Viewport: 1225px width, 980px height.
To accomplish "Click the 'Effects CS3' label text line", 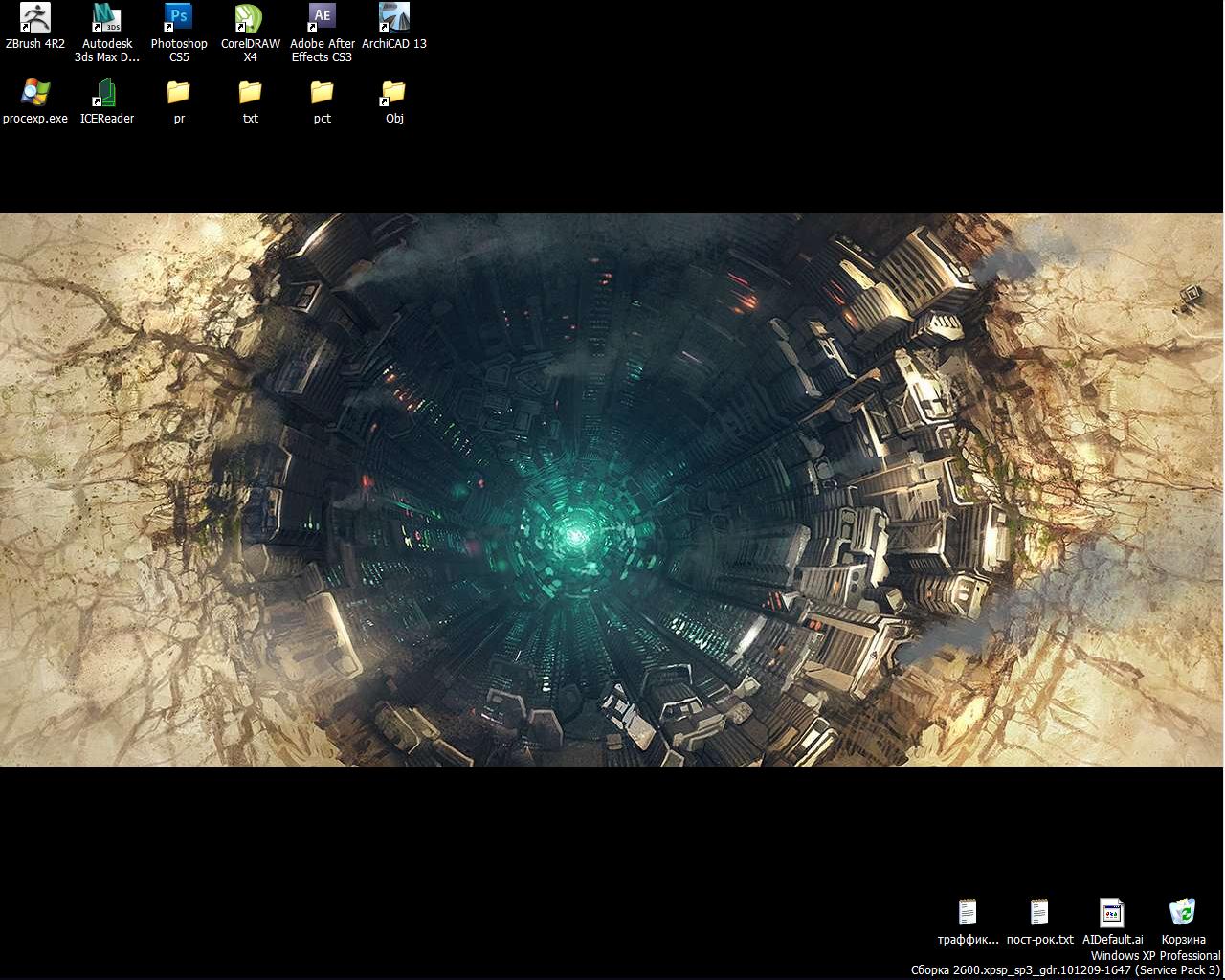I will (x=322, y=57).
